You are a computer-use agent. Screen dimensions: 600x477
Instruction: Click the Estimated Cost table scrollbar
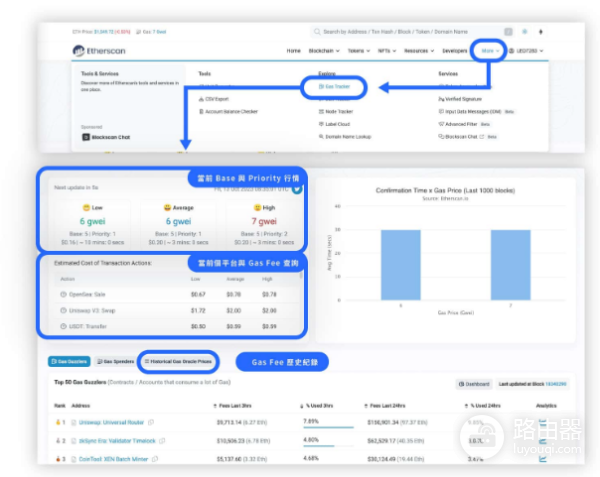[x=301, y=275]
